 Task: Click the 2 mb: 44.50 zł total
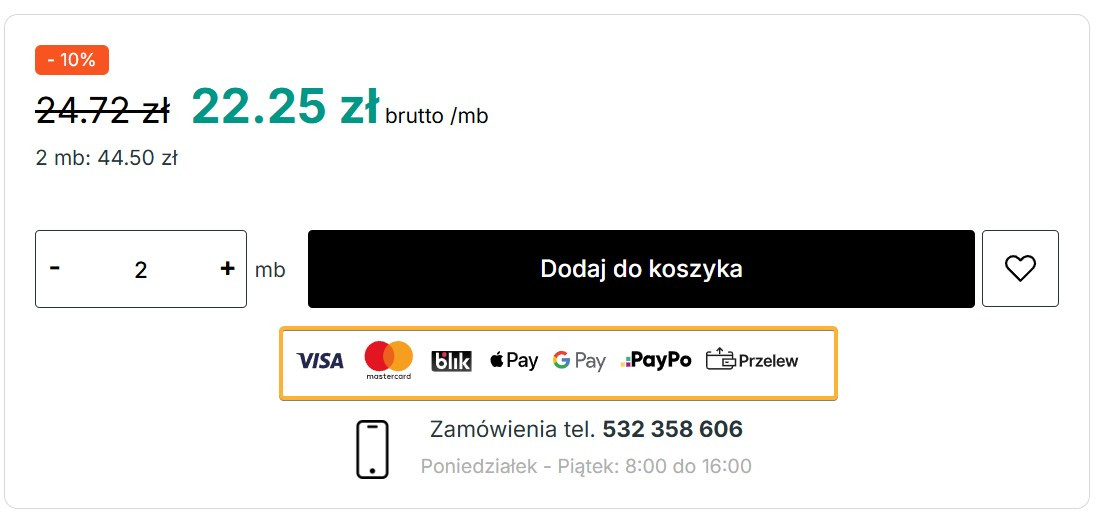coord(106,158)
